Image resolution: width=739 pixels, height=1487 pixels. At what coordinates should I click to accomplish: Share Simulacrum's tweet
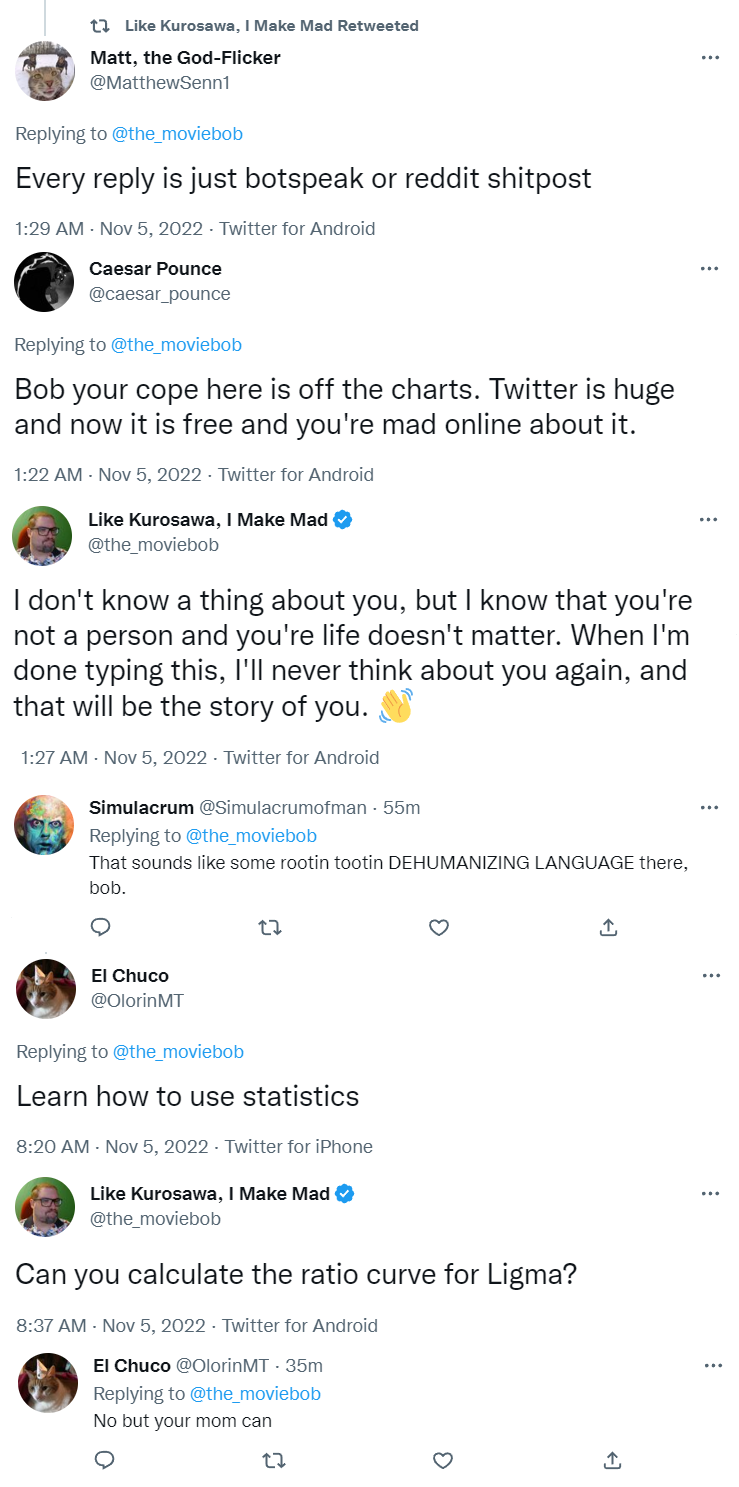coord(607,927)
